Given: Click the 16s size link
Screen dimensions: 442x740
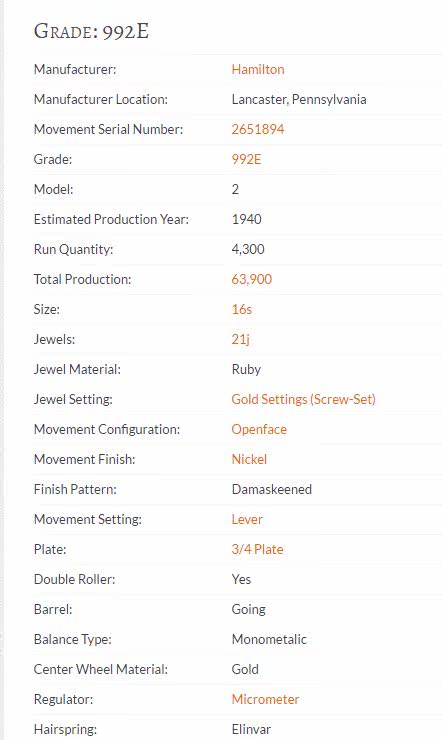Looking at the screenshot, I should coord(242,309).
